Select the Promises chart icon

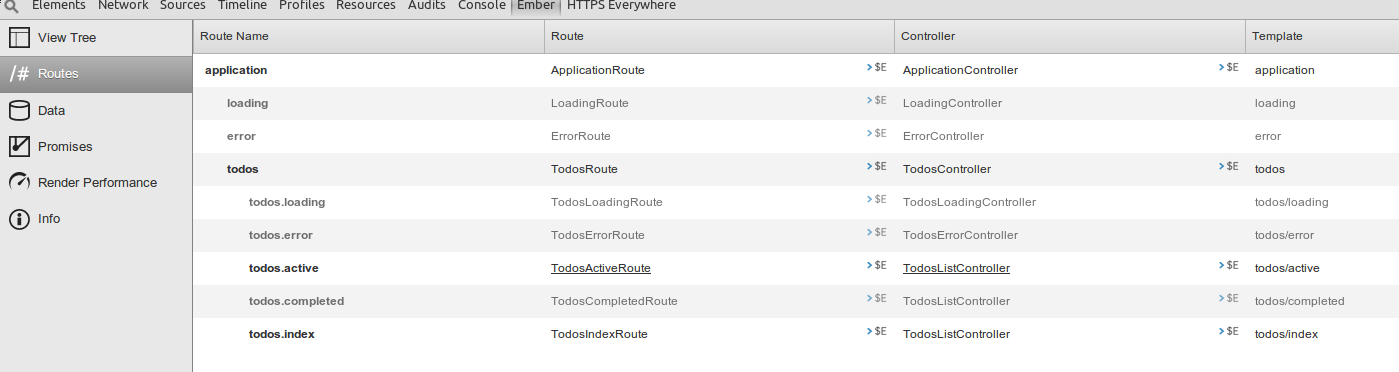coord(19,146)
